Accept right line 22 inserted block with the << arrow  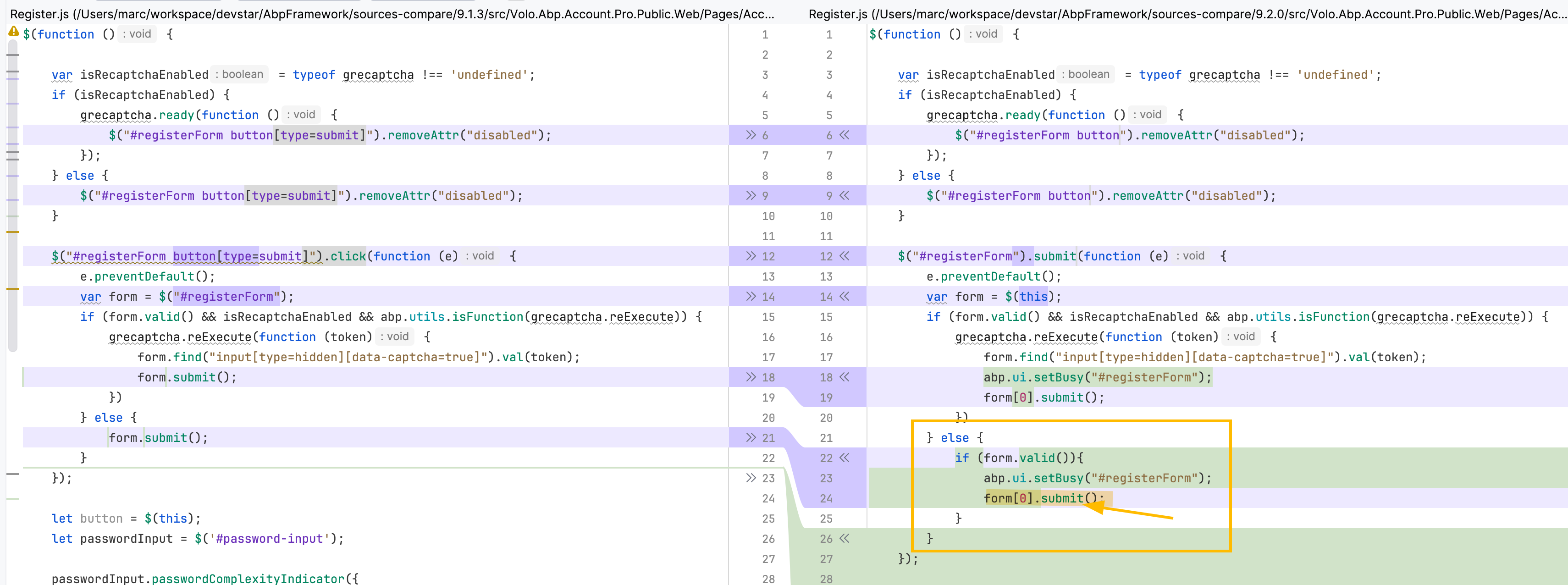(x=844, y=457)
